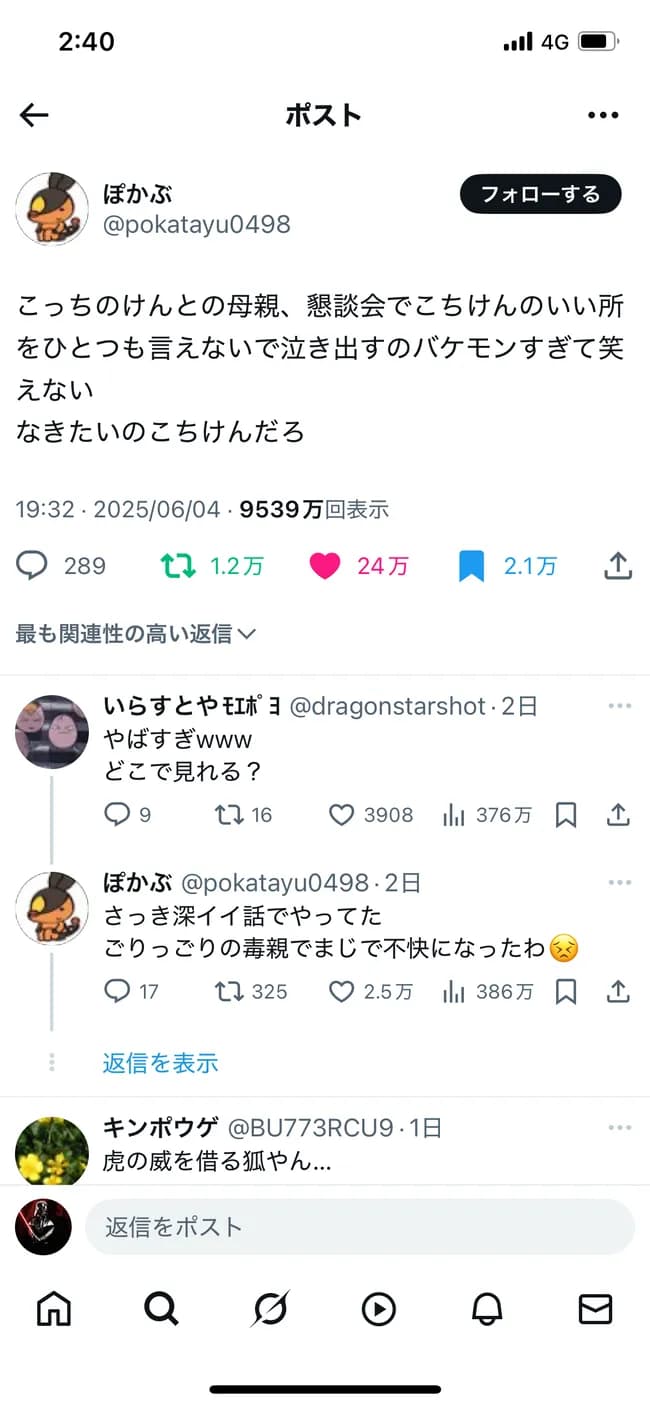Open the video tab icon
This screenshot has width=650, height=1407.
tap(379, 1308)
